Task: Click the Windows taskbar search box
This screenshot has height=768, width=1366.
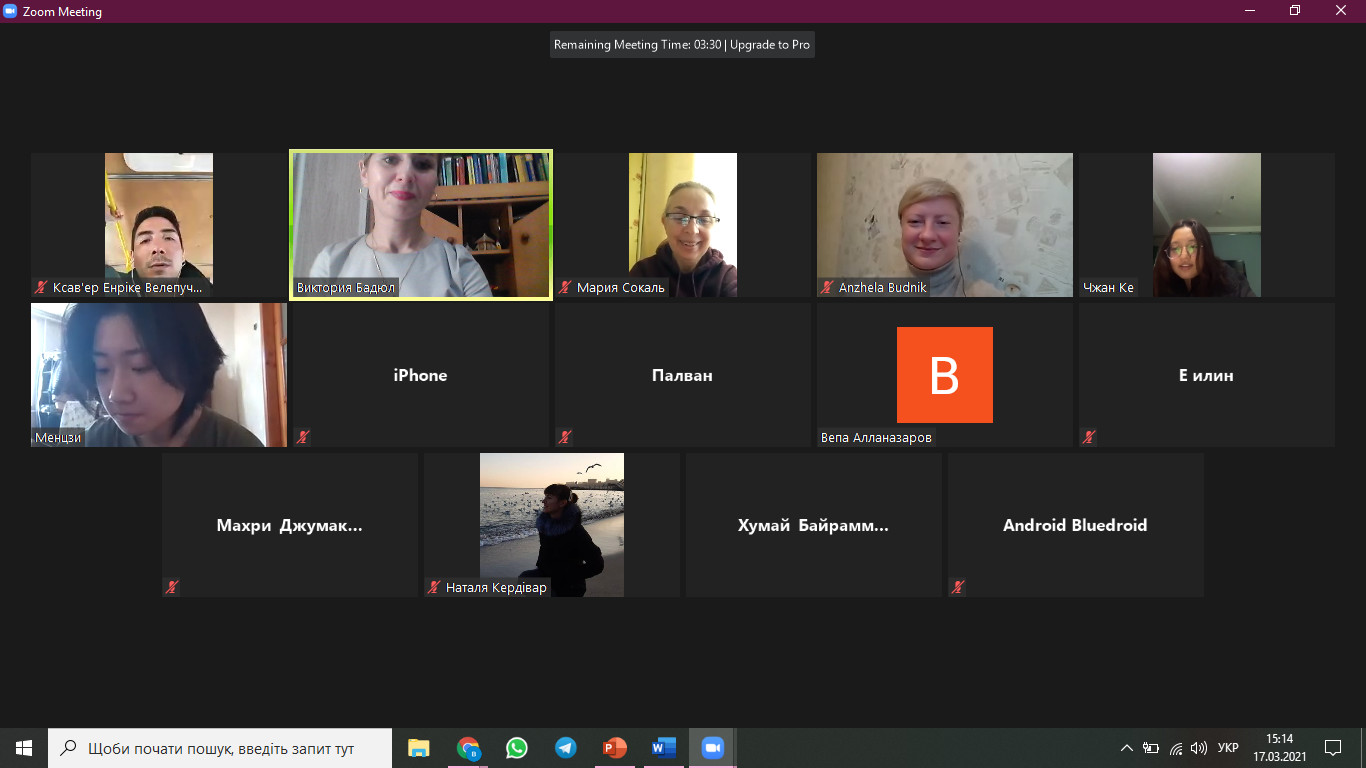Action: [220, 748]
